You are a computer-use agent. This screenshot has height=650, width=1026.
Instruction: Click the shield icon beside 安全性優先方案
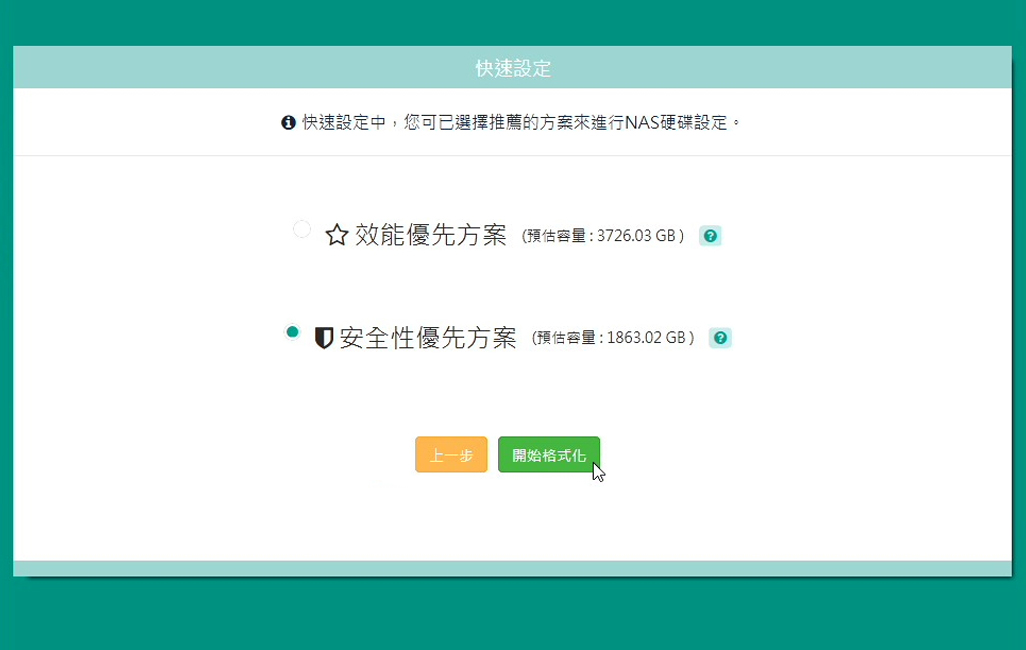324,338
